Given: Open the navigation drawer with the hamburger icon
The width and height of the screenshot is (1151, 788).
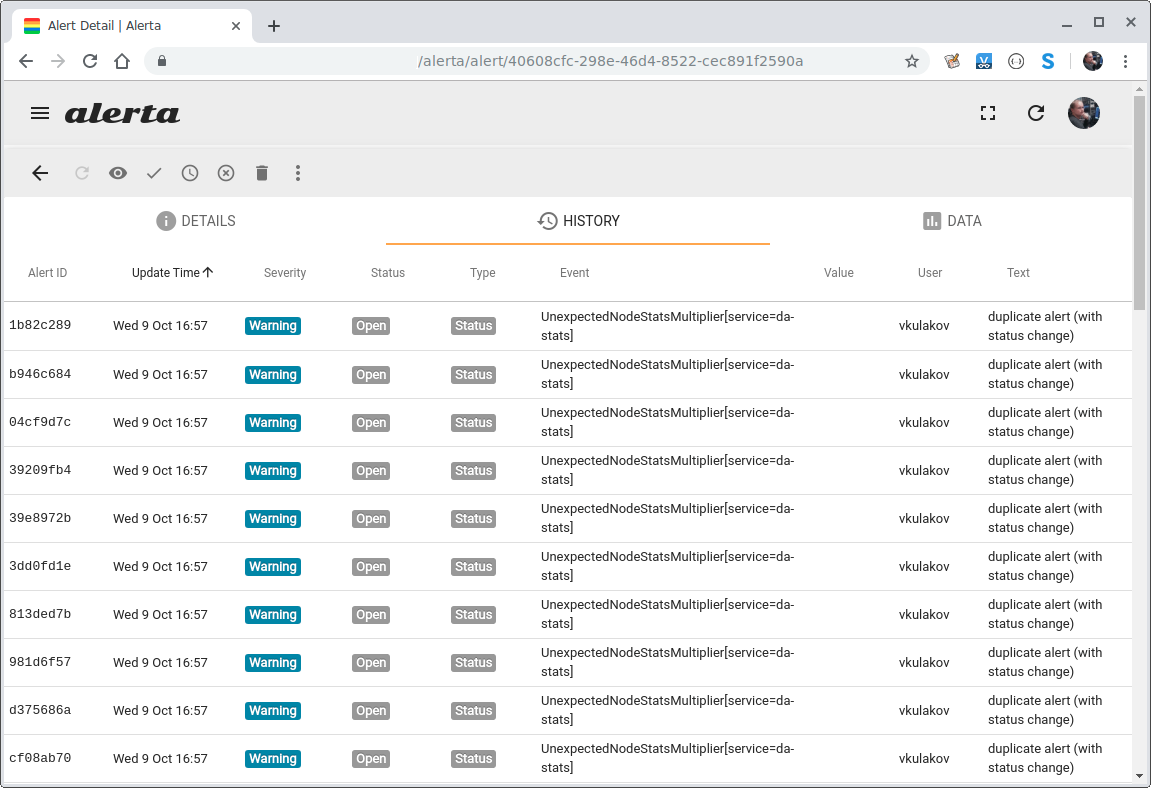Looking at the screenshot, I should pos(40,113).
